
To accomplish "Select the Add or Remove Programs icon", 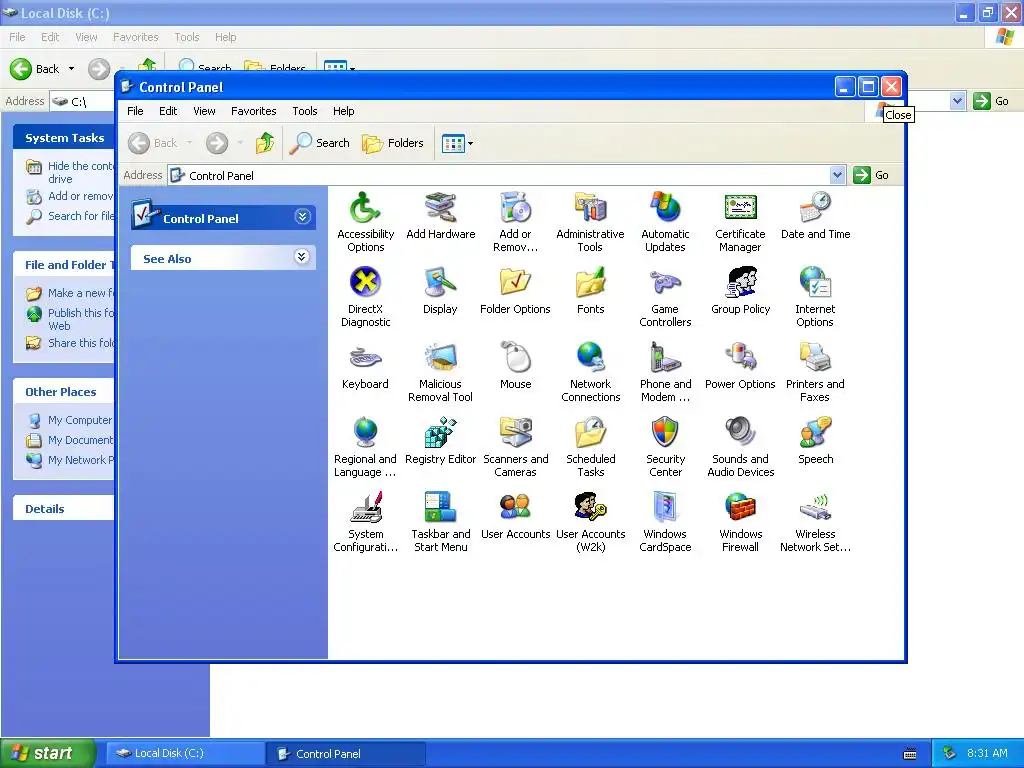I will click(515, 208).
